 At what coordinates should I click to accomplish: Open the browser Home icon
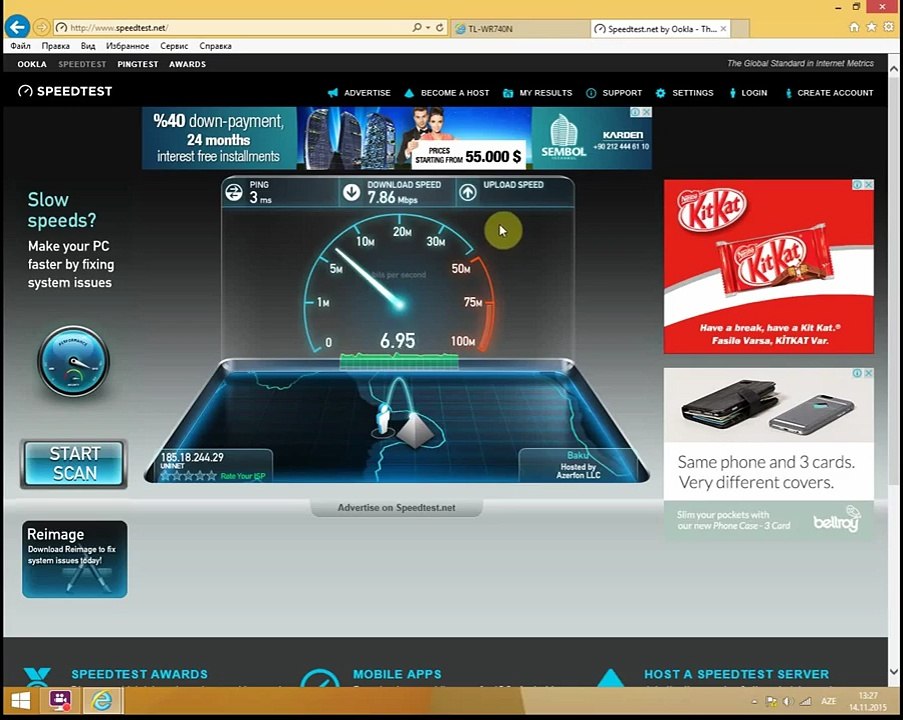point(854,27)
